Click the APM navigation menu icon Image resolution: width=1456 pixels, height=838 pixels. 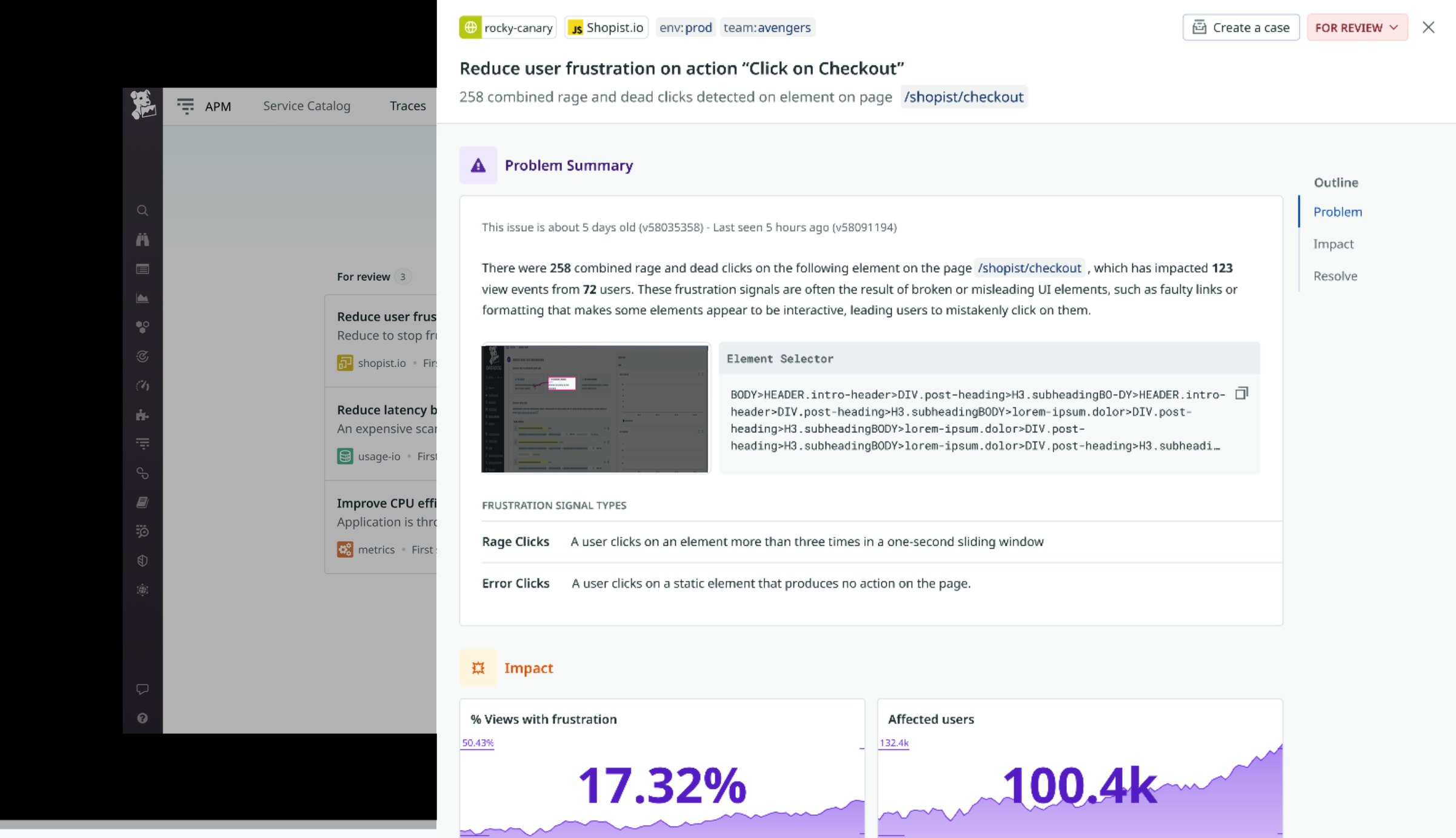point(185,106)
